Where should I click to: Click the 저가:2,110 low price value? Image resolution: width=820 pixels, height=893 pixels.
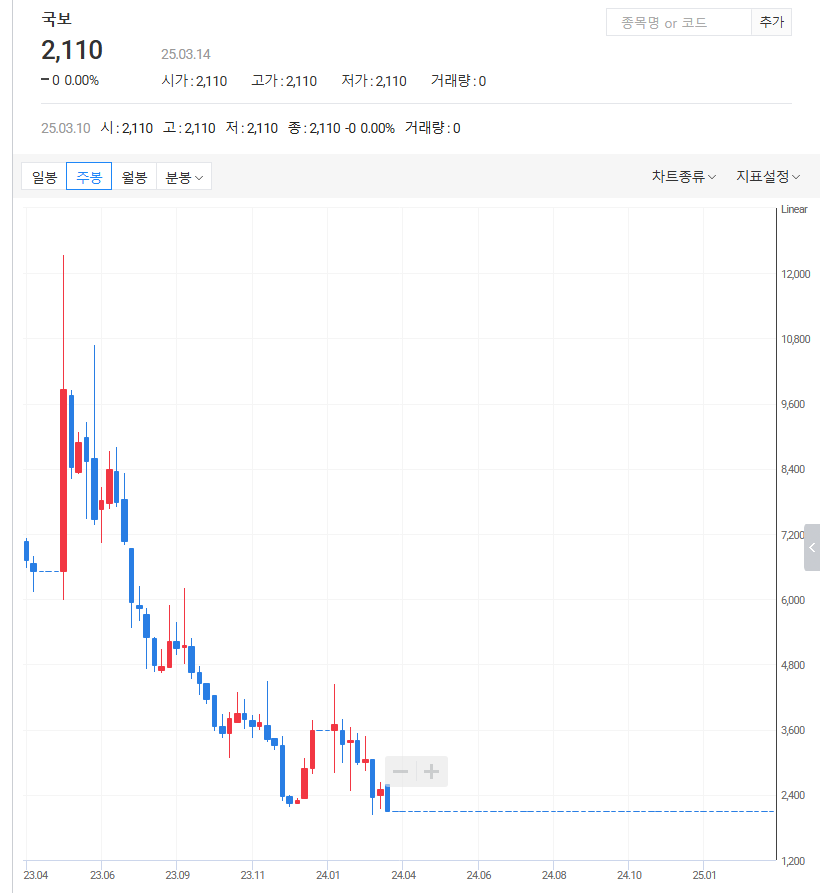(374, 81)
